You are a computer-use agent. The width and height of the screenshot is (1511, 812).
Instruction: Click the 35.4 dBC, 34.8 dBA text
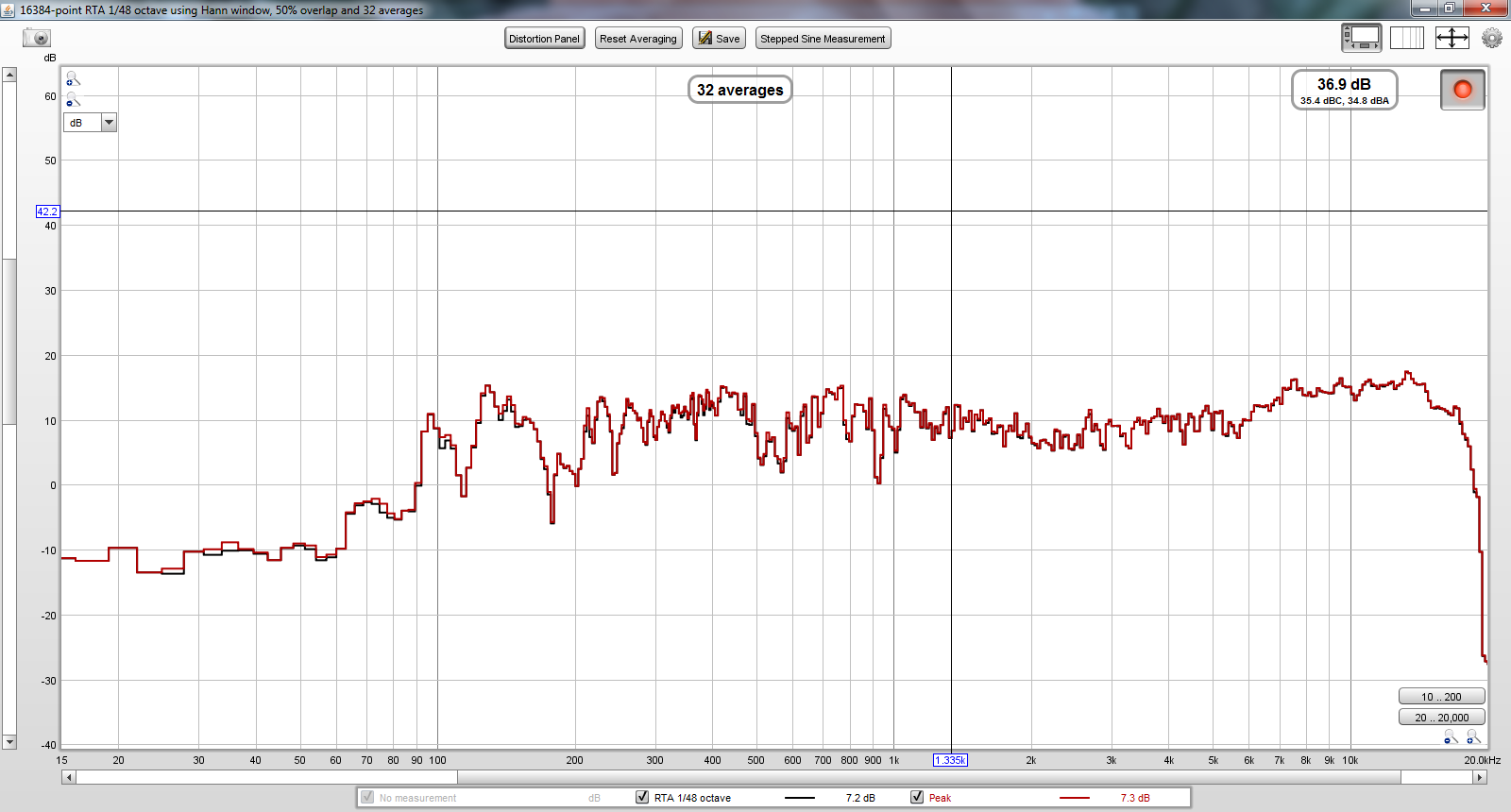coord(1345,101)
